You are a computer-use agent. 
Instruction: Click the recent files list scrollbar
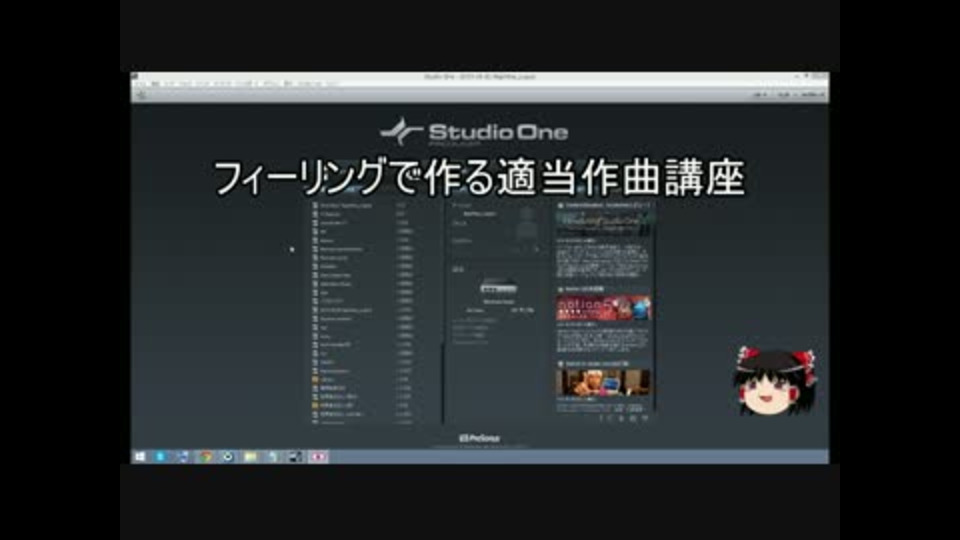coord(442,383)
